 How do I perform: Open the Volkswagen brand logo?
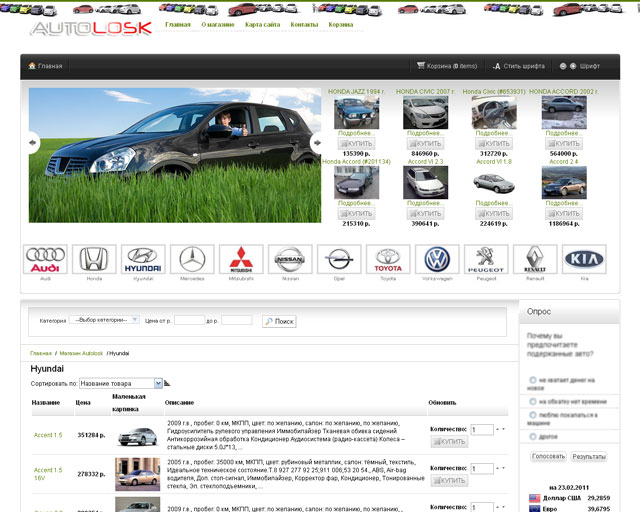click(437, 260)
